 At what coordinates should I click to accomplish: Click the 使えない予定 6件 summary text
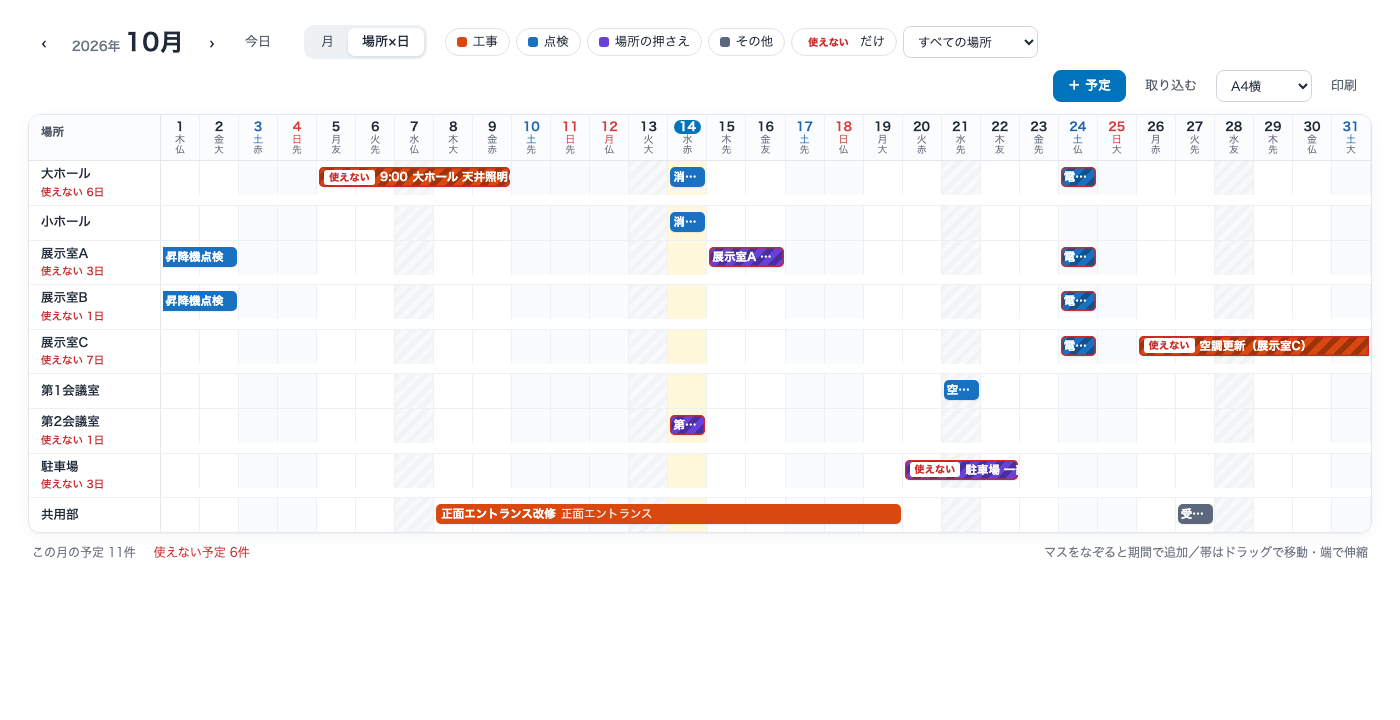201,552
